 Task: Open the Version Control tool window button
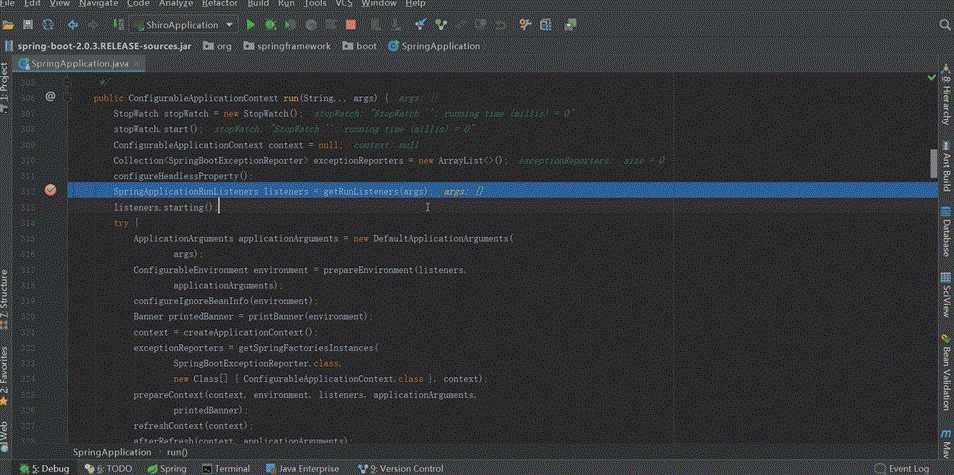pyautogui.click(x=402, y=469)
